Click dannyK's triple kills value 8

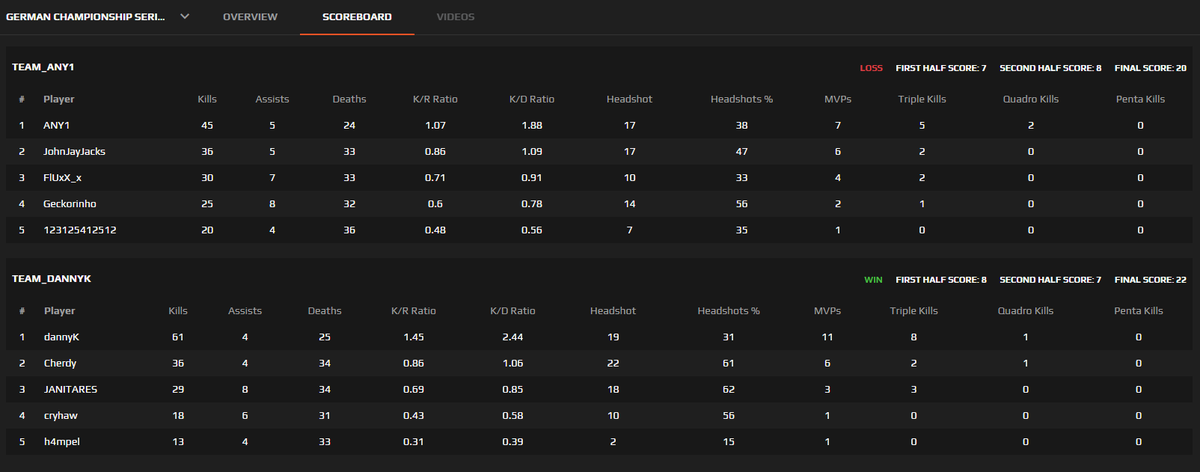pyautogui.click(x=914, y=338)
